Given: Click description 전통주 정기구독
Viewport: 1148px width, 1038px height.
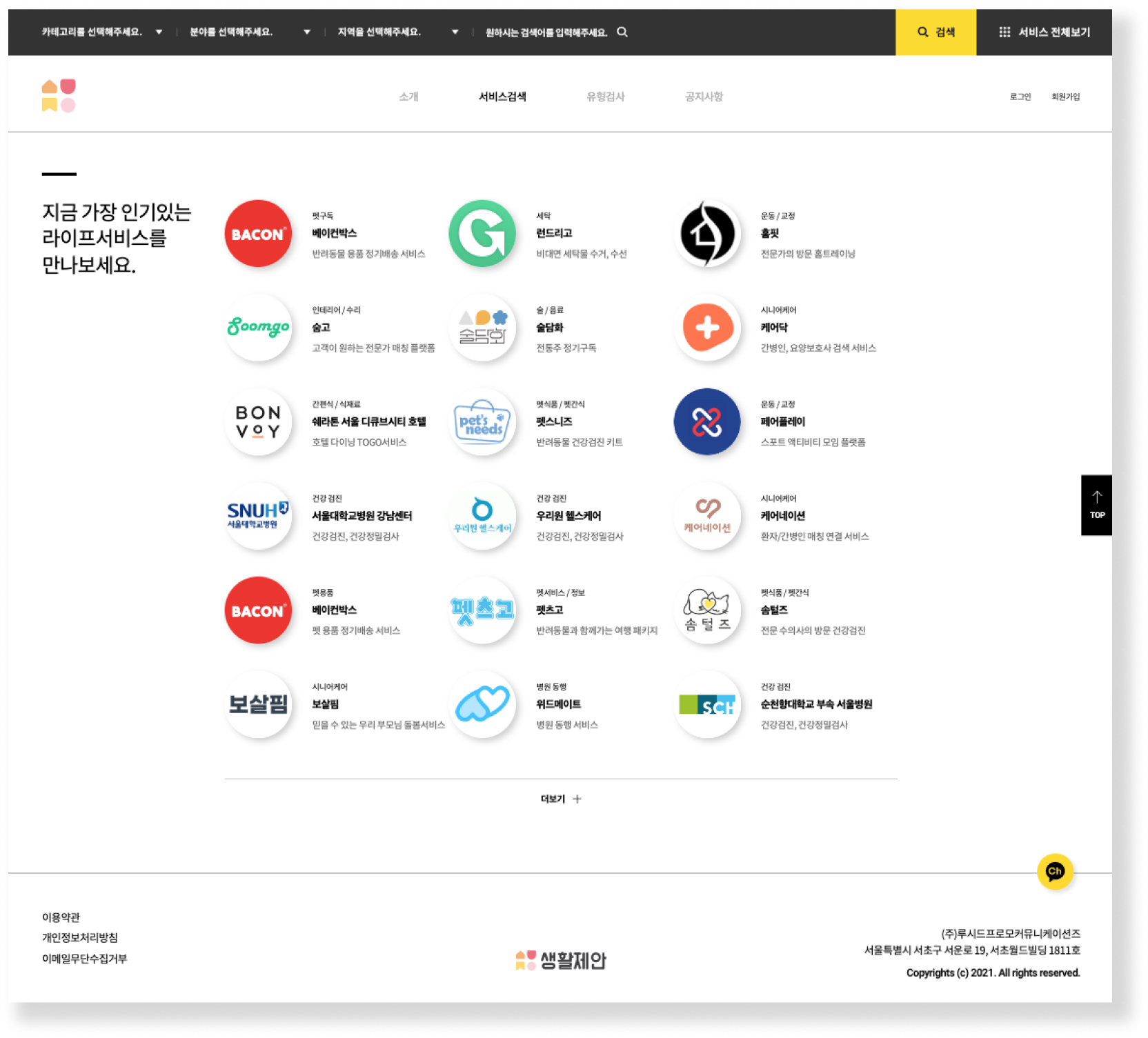Looking at the screenshot, I should (566, 348).
